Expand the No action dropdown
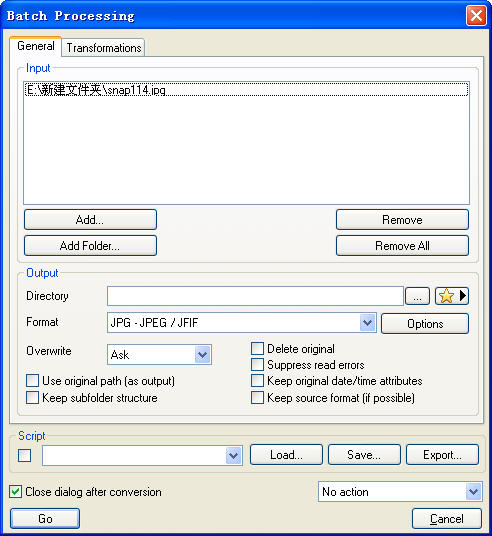The width and height of the screenshot is (492, 536). pyautogui.click(x=474, y=492)
